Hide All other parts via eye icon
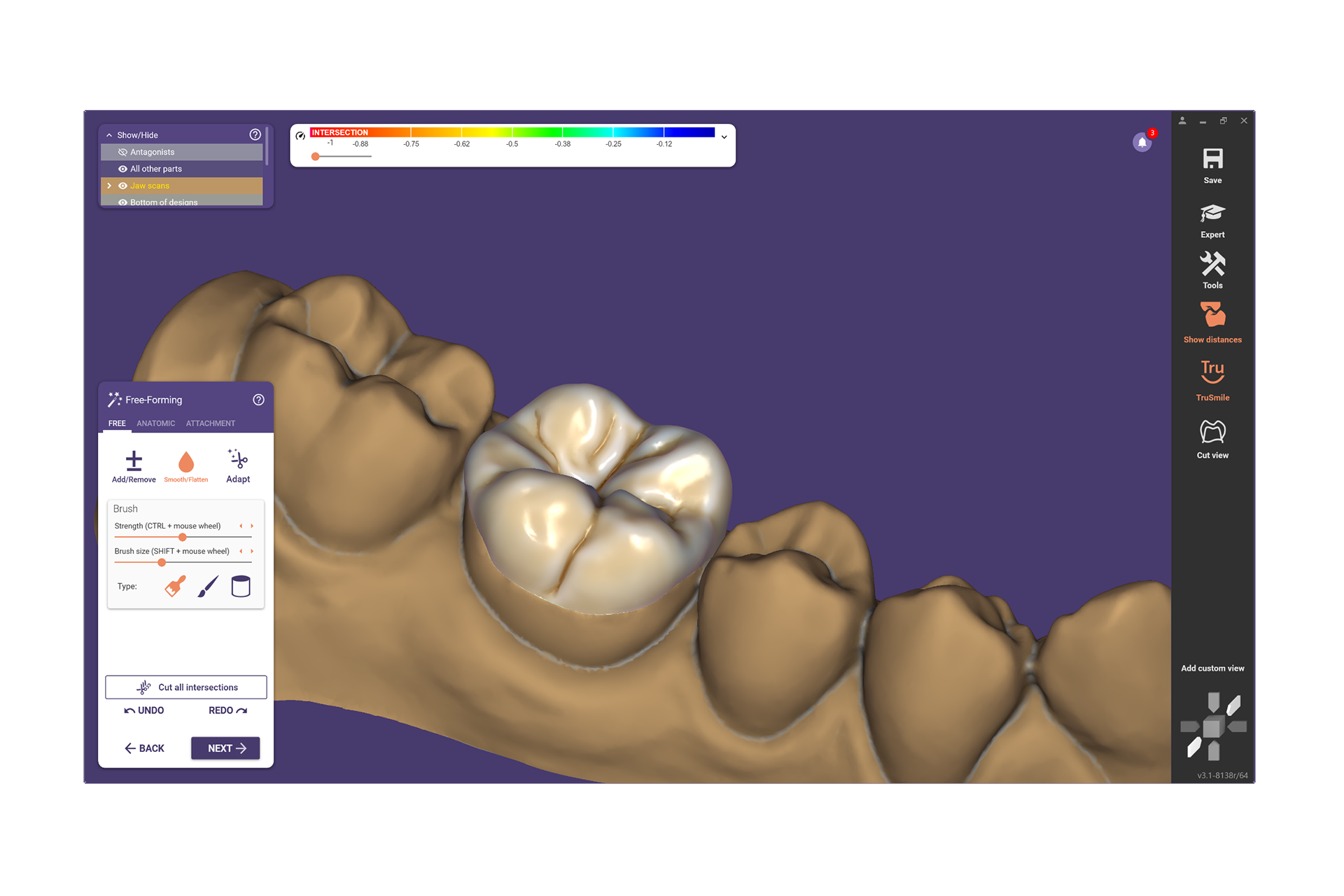 click(122, 169)
